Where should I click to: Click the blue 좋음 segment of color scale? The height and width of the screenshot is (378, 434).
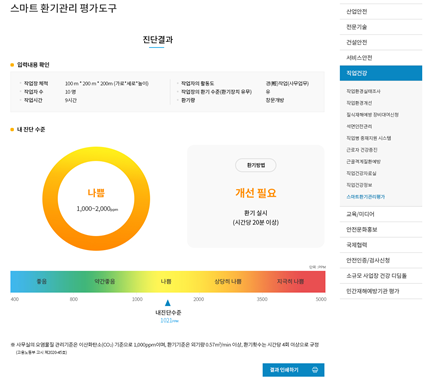(x=42, y=282)
